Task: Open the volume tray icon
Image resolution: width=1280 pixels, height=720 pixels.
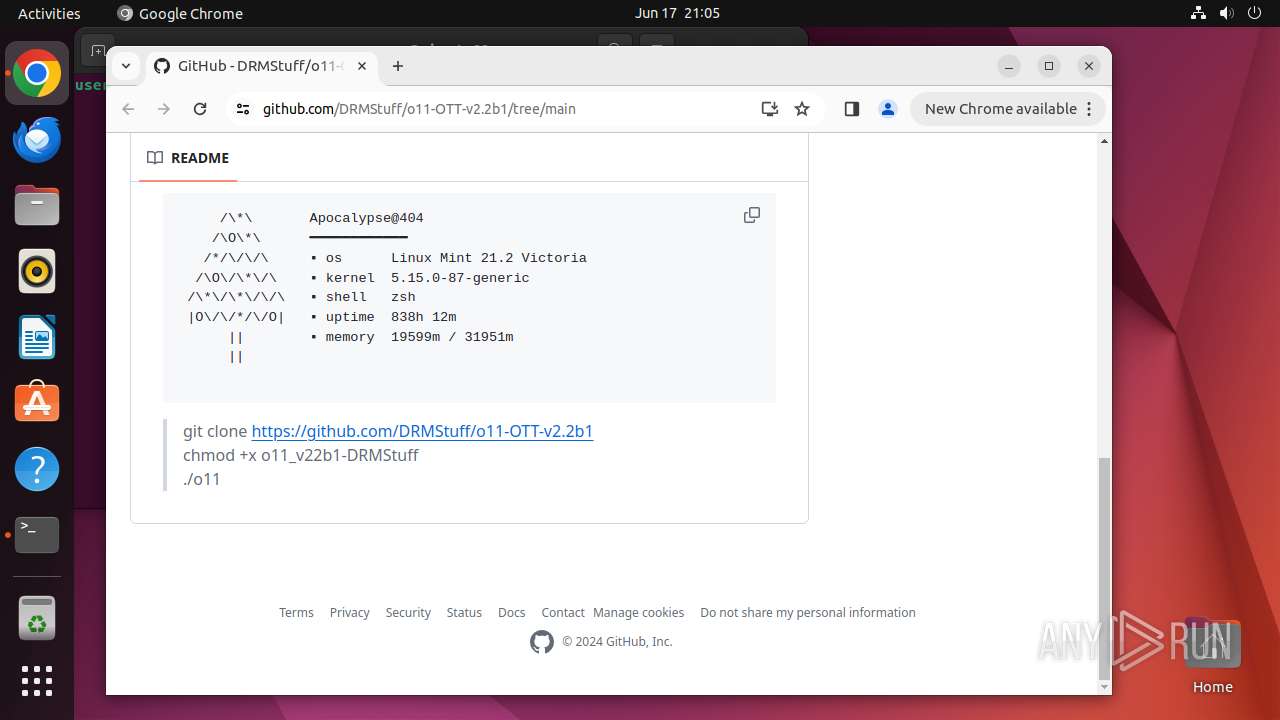Action: (x=1227, y=13)
